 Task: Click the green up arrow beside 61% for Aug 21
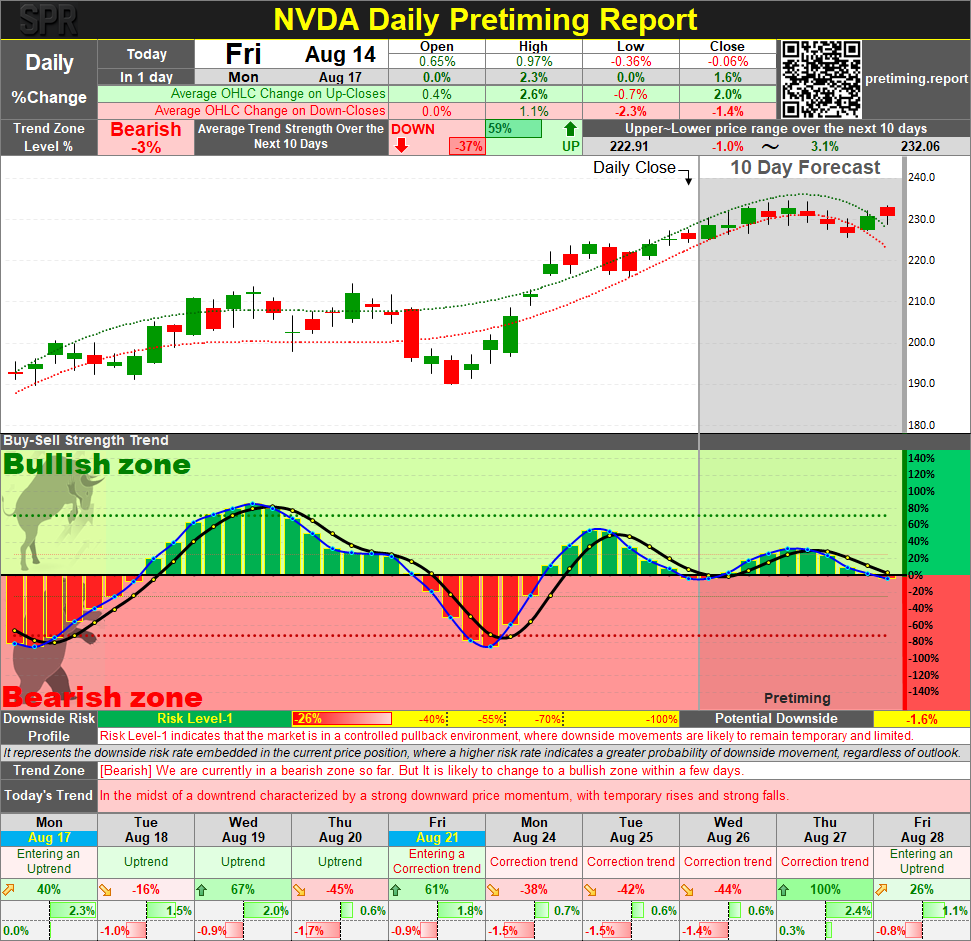coord(396,890)
